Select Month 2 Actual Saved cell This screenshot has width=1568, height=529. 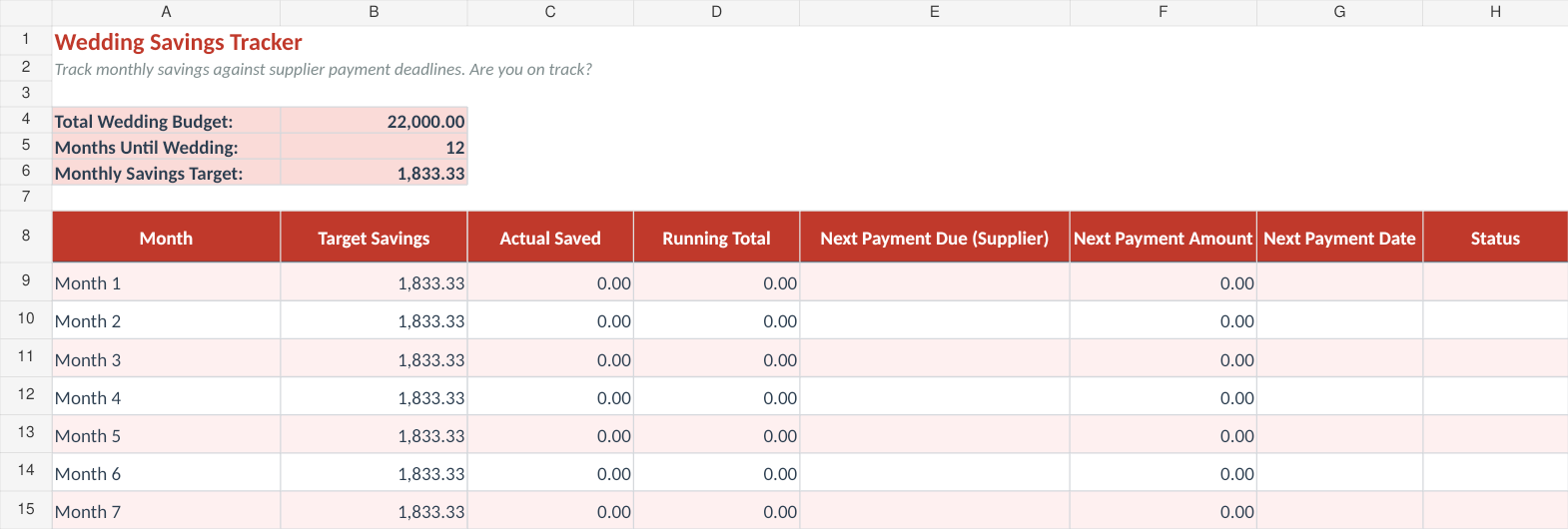pos(550,320)
